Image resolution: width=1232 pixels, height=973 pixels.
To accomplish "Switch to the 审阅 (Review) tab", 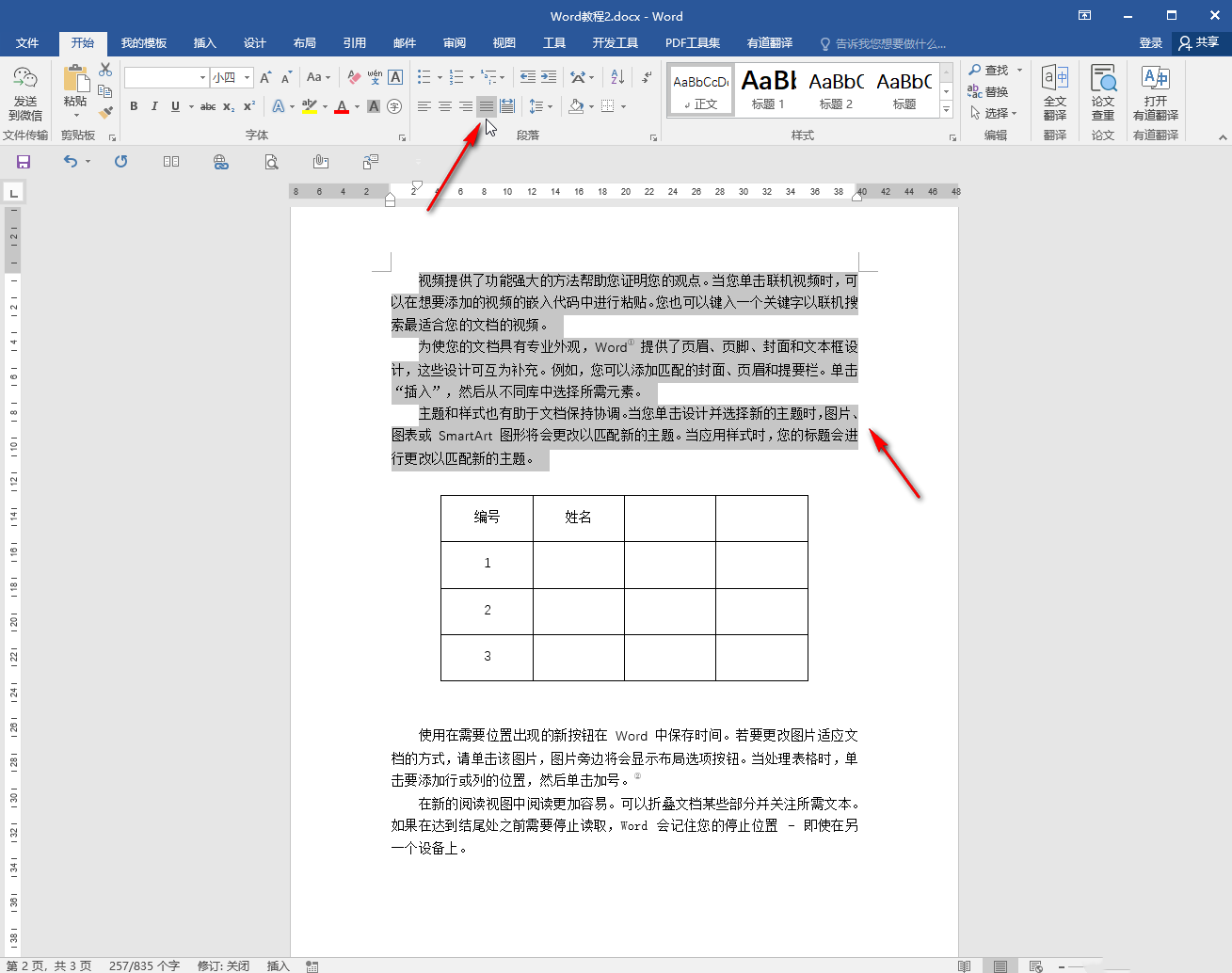I will 455,43.
